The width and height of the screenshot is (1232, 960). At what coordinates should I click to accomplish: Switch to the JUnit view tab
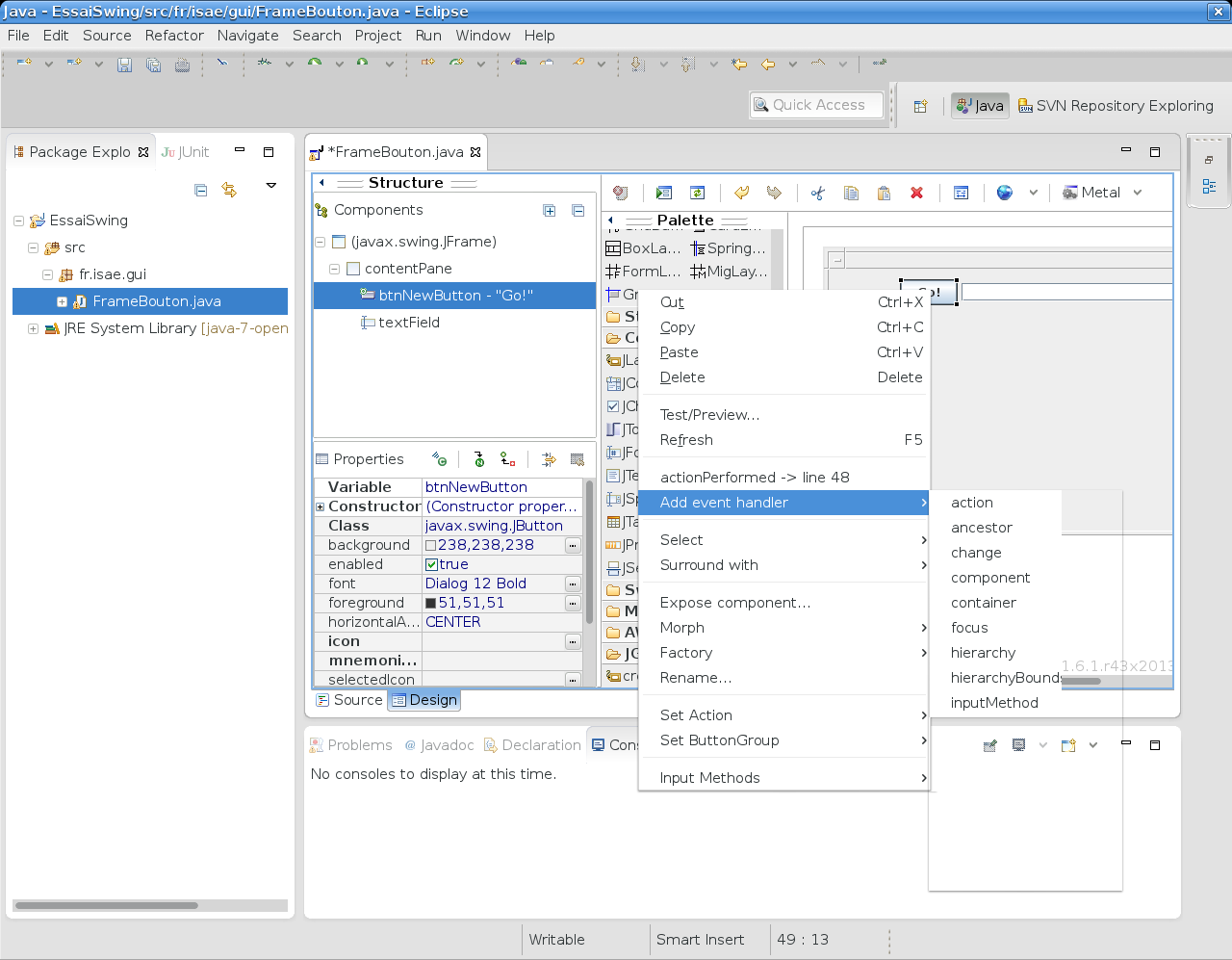coord(186,152)
